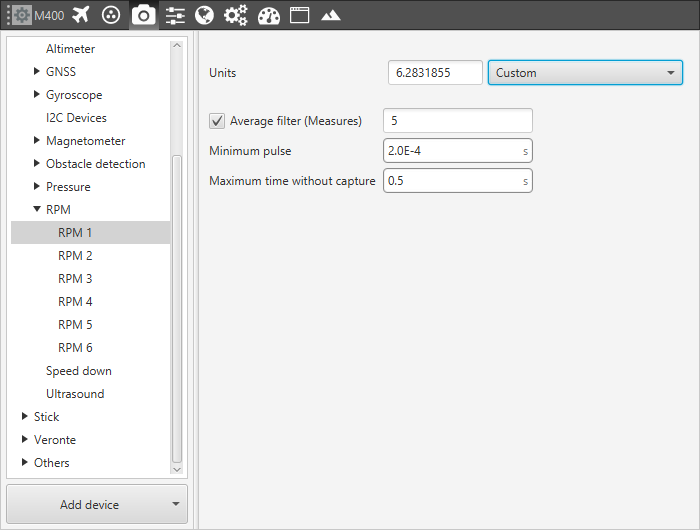Toggle the Average filter checkbox
Screen dimensions: 700x530
(217, 121)
